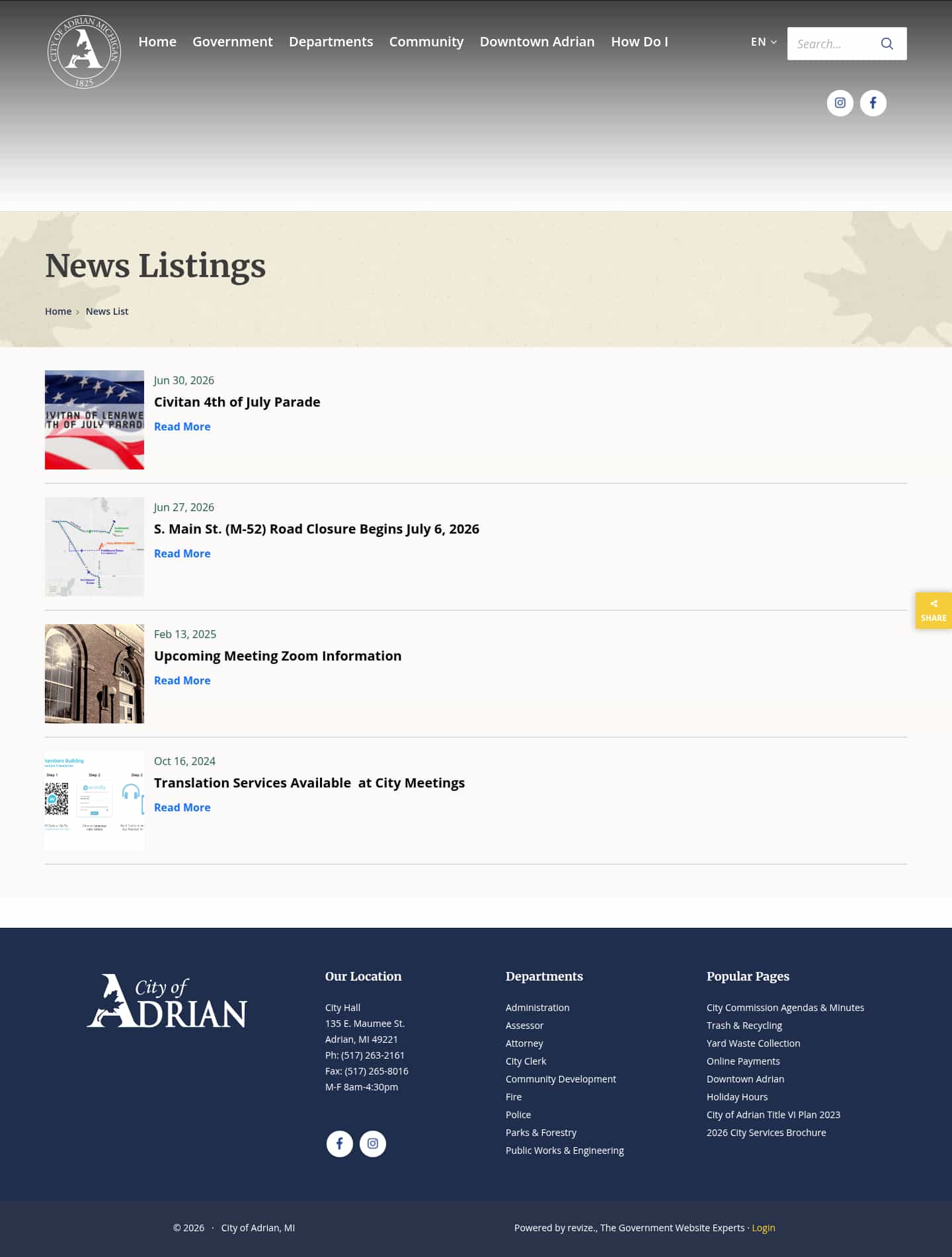Click the 'Jun 30, 2026' date text
Viewport: 952px width, 1257px height.
184,380
